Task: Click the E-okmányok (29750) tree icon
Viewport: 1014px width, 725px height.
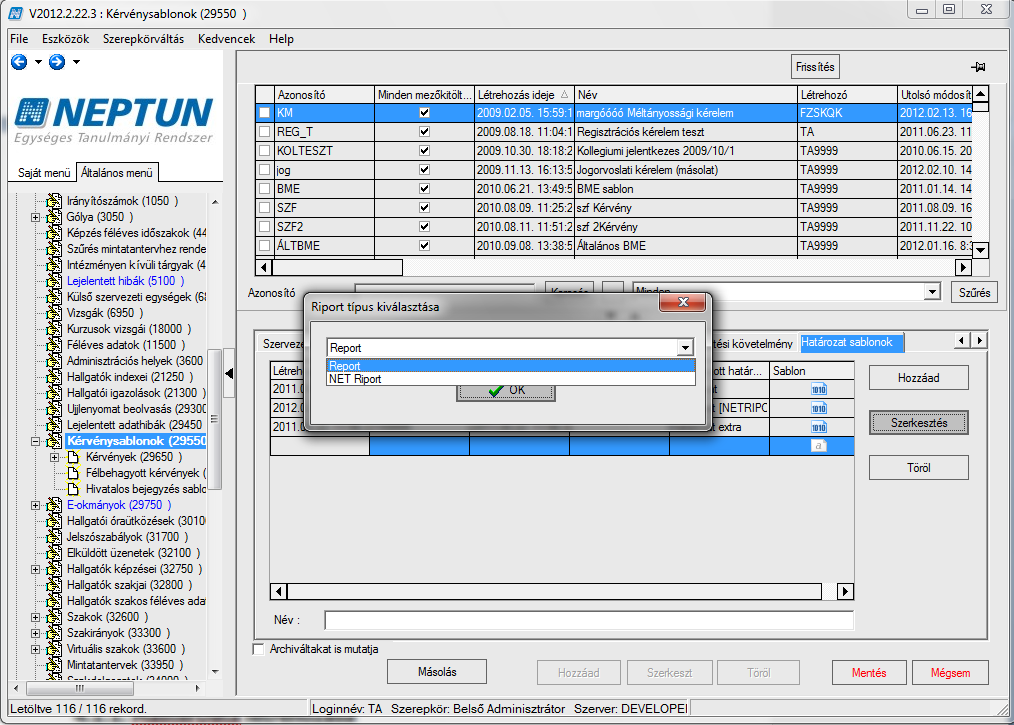Action: click(x=54, y=505)
